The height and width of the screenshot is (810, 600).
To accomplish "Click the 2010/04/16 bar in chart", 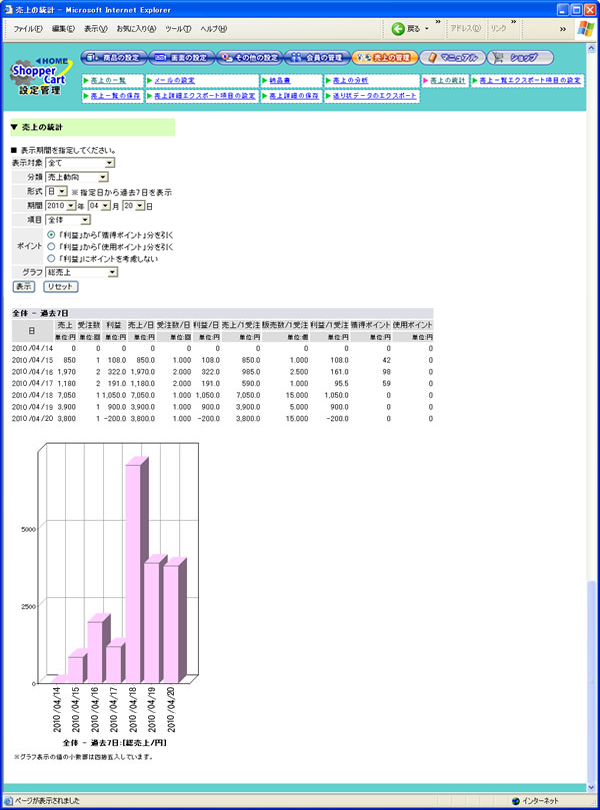I will pyautogui.click(x=95, y=652).
